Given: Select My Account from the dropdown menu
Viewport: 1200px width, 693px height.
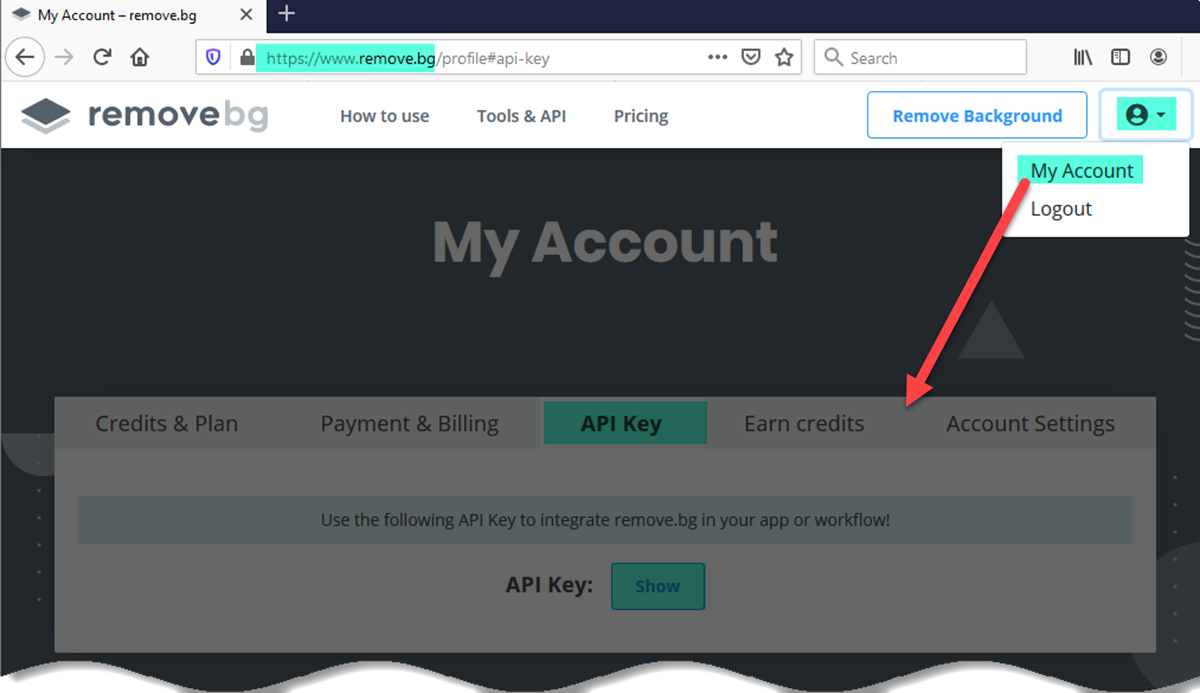Looking at the screenshot, I should click(1082, 171).
